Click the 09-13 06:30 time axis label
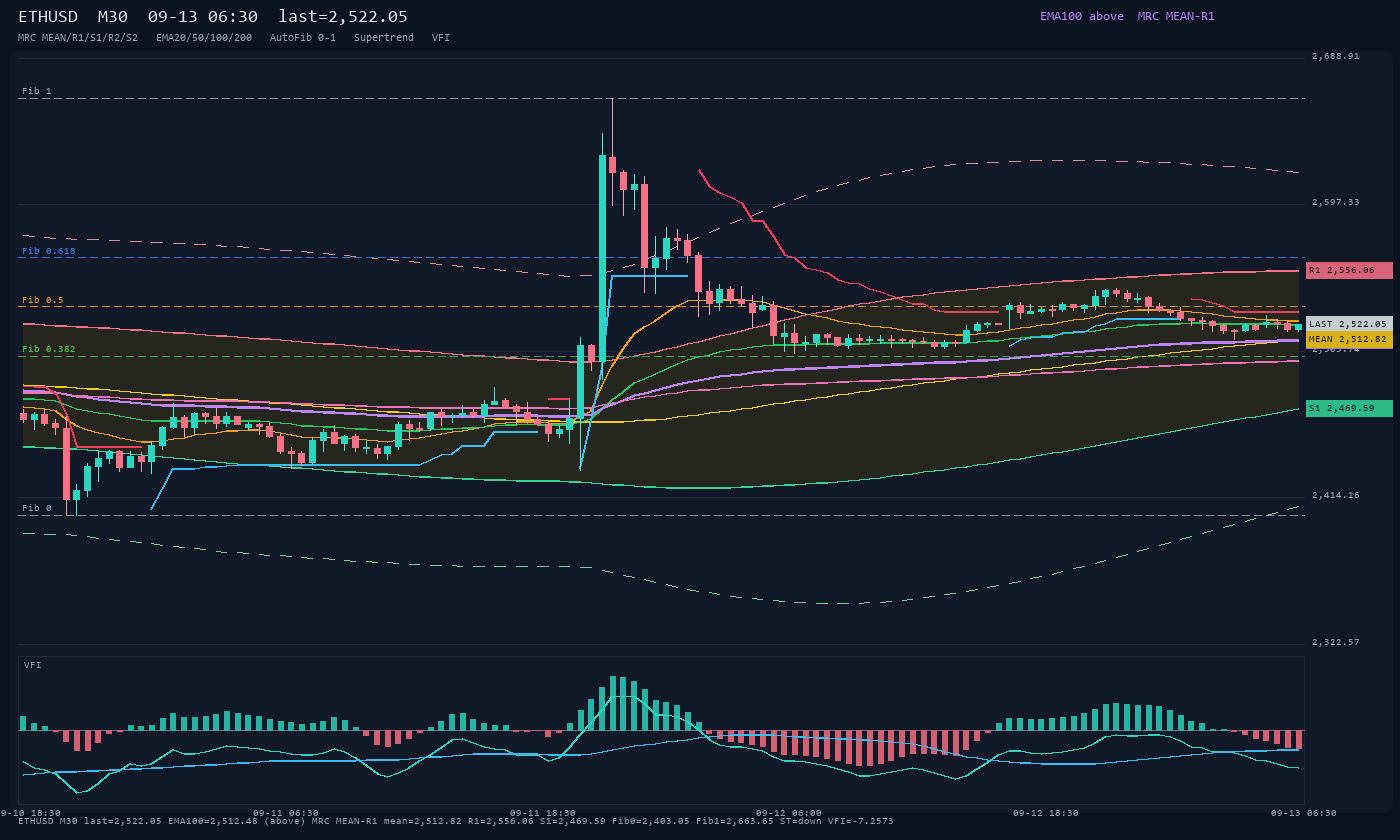Screen dimensions: 1400x840 pos(1304,813)
